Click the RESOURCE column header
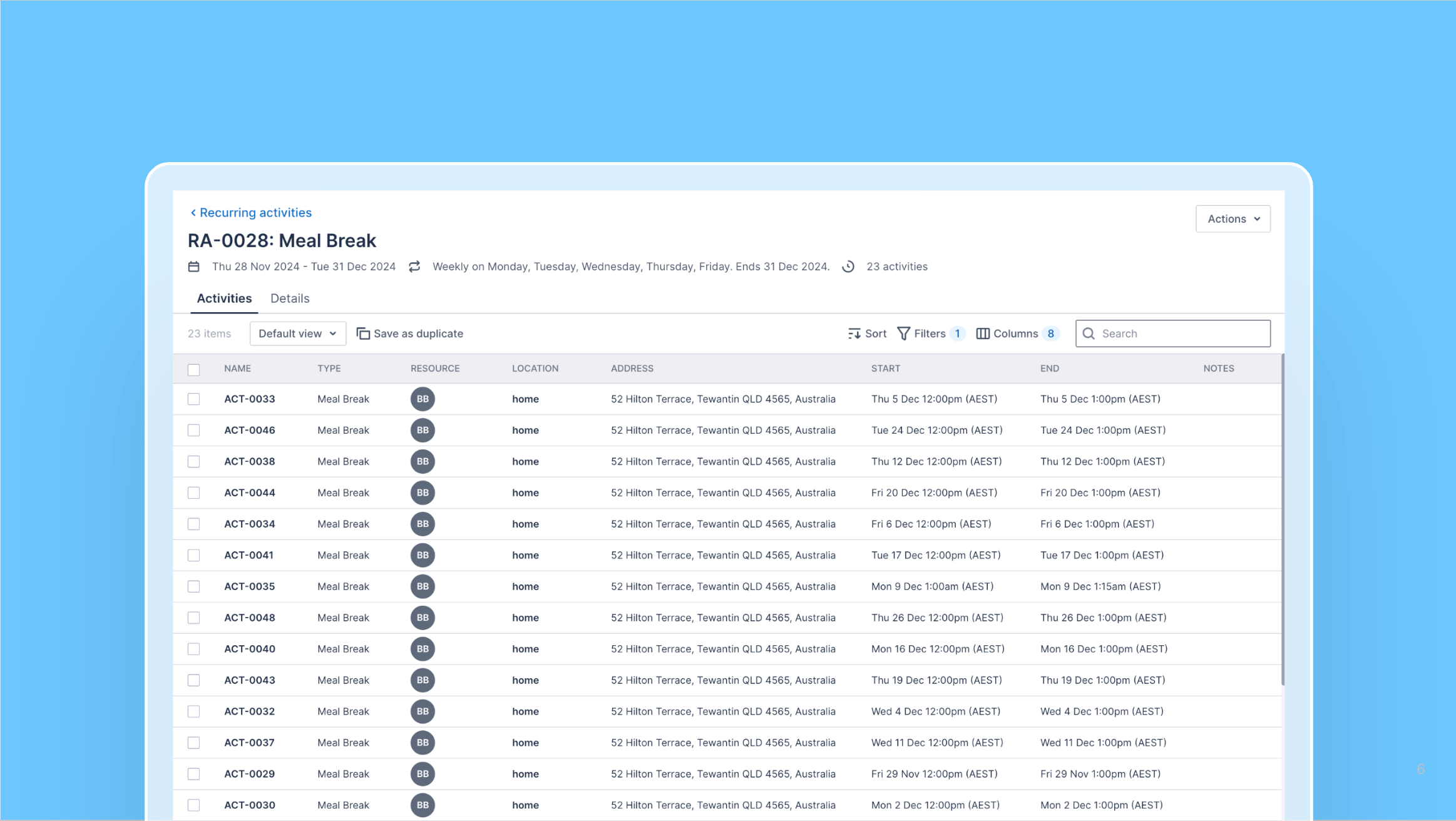Screen dimensions: 1456x821 tap(435, 369)
